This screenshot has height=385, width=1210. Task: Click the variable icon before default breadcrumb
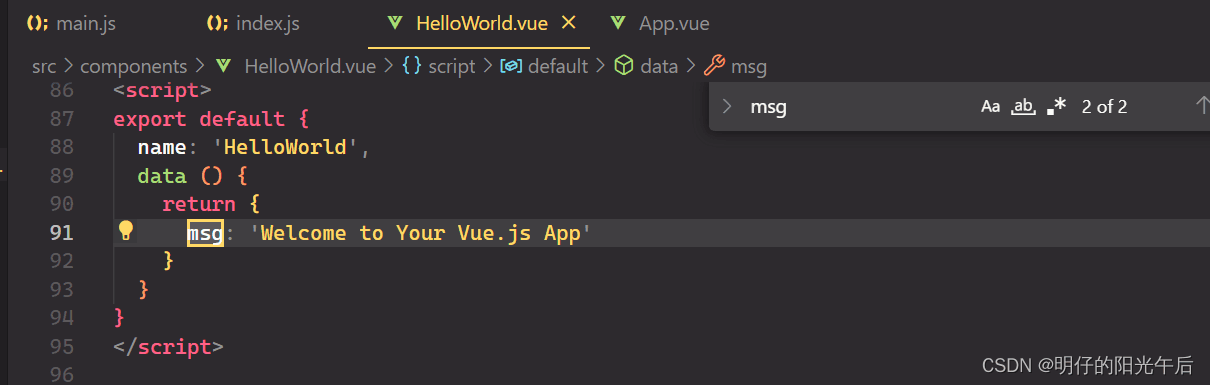click(x=511, y=66)
